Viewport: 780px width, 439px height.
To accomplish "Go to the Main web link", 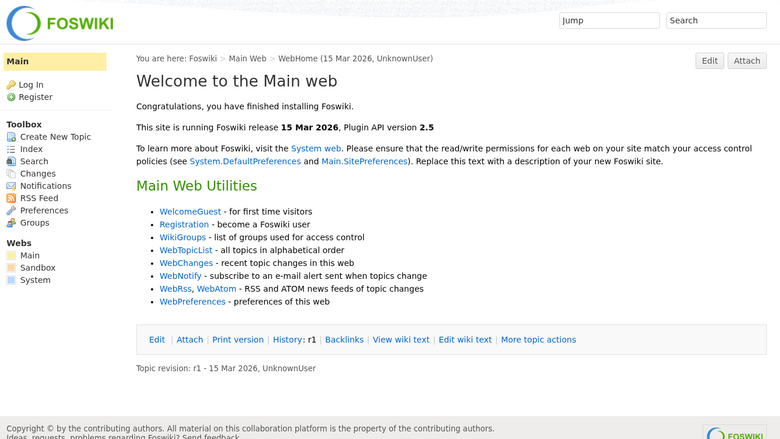I will tap(30, 256).
